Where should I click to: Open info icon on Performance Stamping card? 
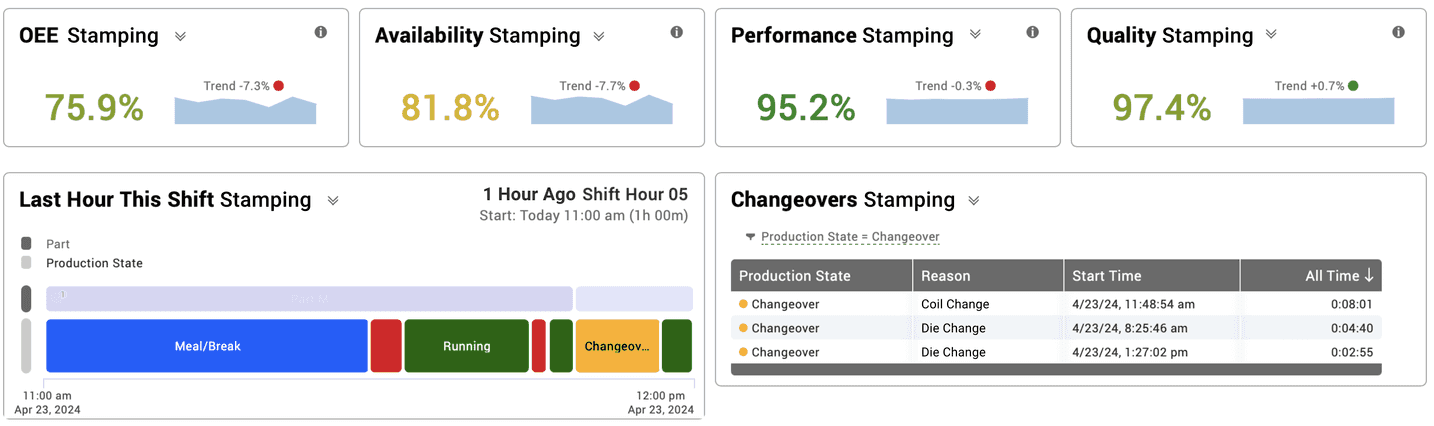pos(1033,33)
